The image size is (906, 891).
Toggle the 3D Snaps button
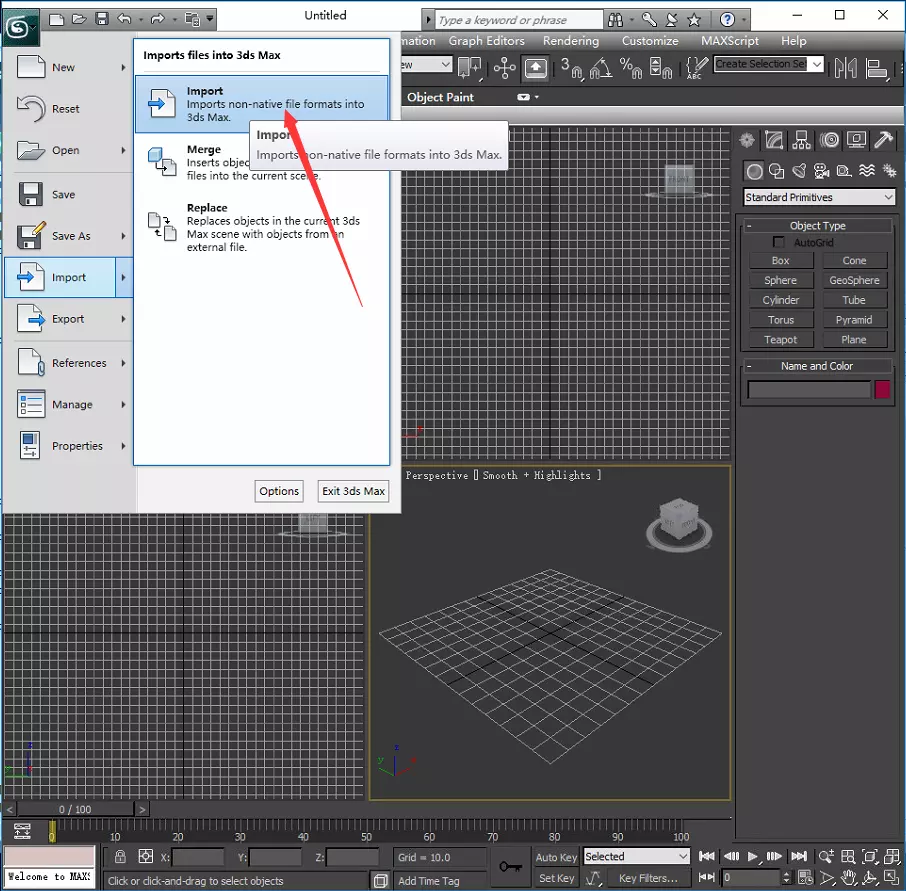coord(571,68)
